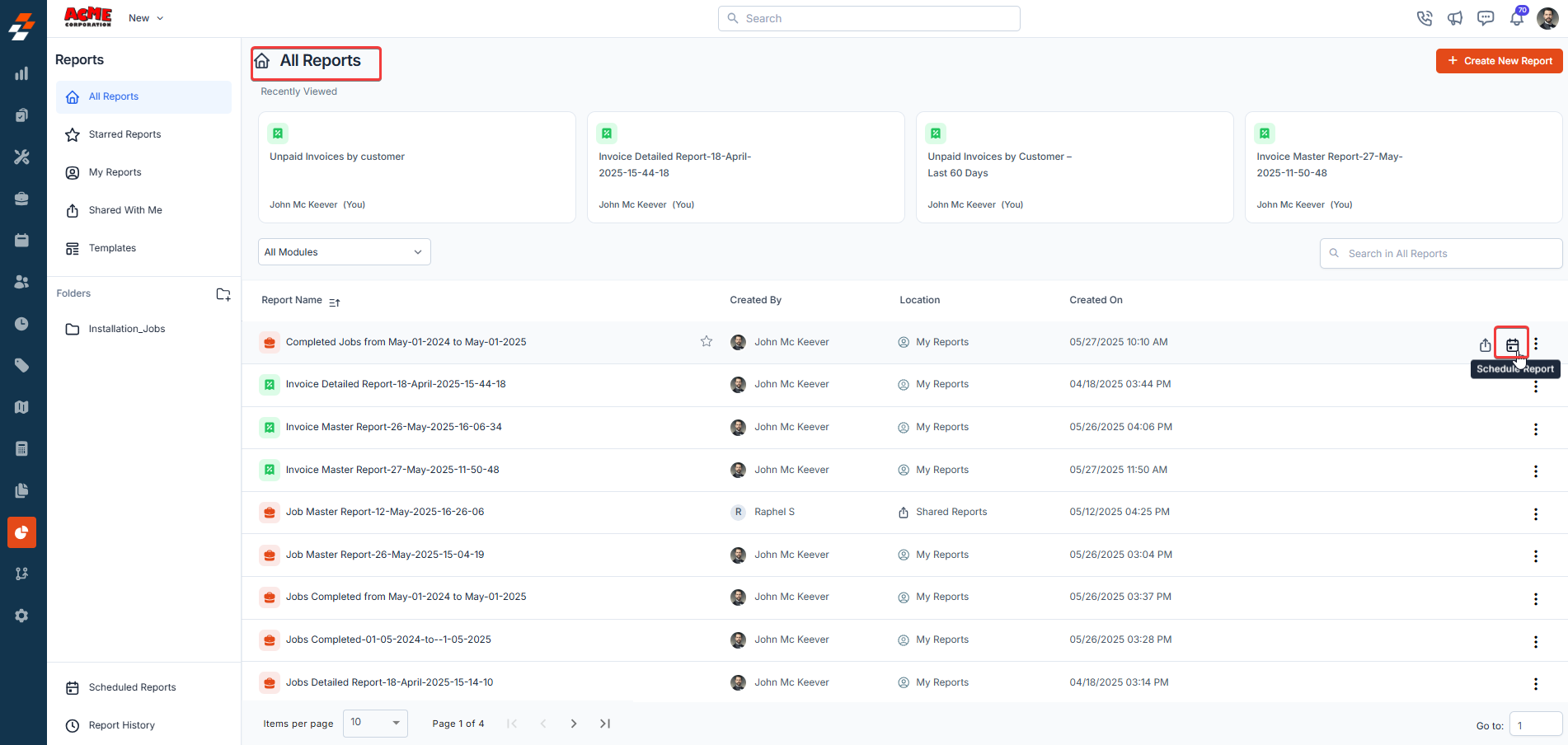Open Report History section
The height and width of the screenshot is (745, 1568).
pyautogui.click(x=143, y=725)
